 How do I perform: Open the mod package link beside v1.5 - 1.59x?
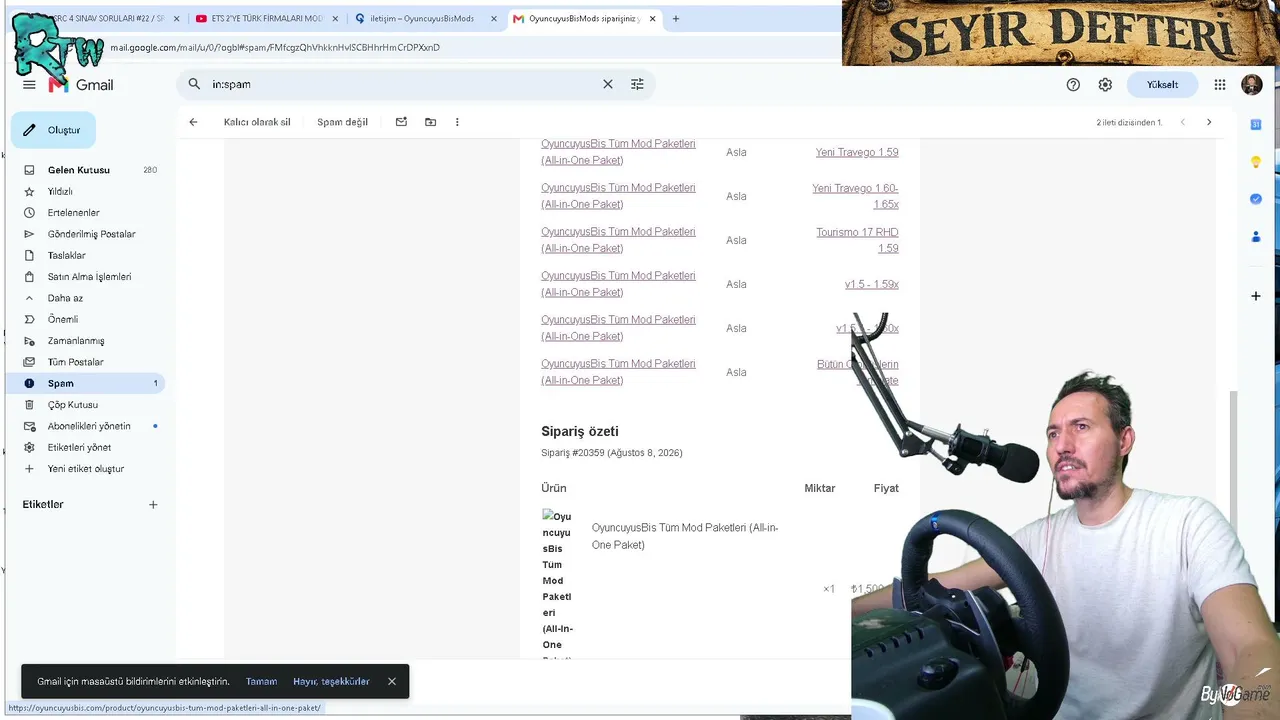click(618, 284)
